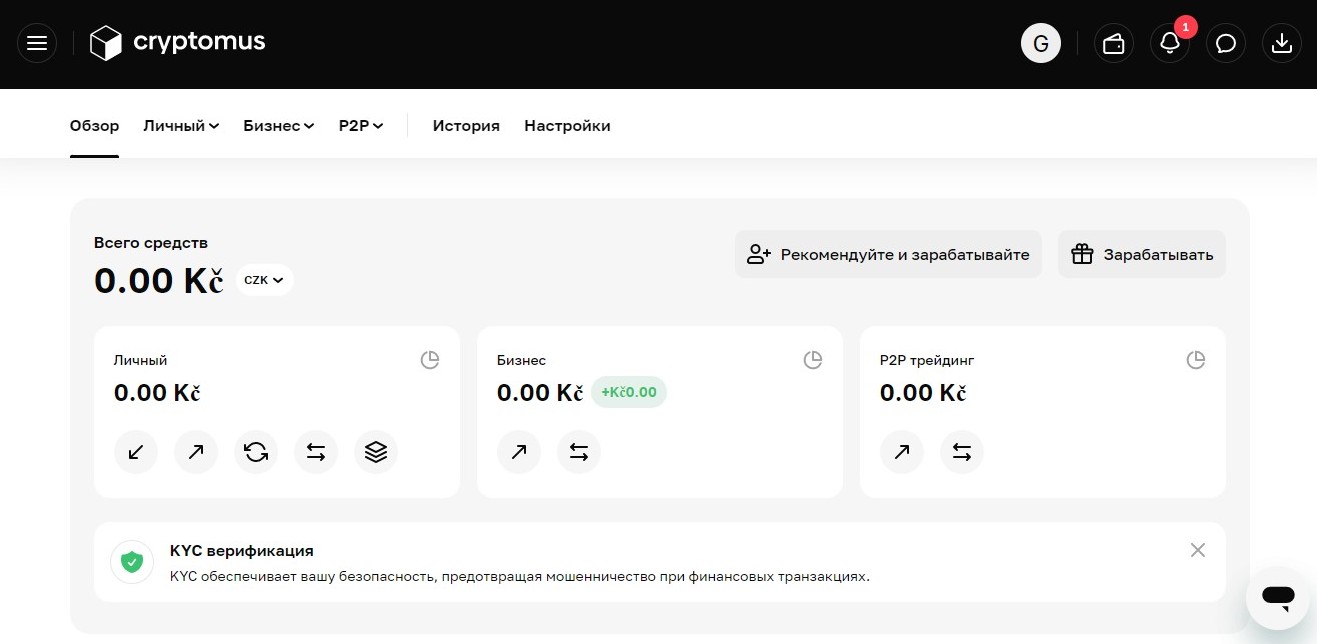Click the P2P трейдинг card title
The height and width of the screenshot is (644, 1317).
tap(927, 360)
